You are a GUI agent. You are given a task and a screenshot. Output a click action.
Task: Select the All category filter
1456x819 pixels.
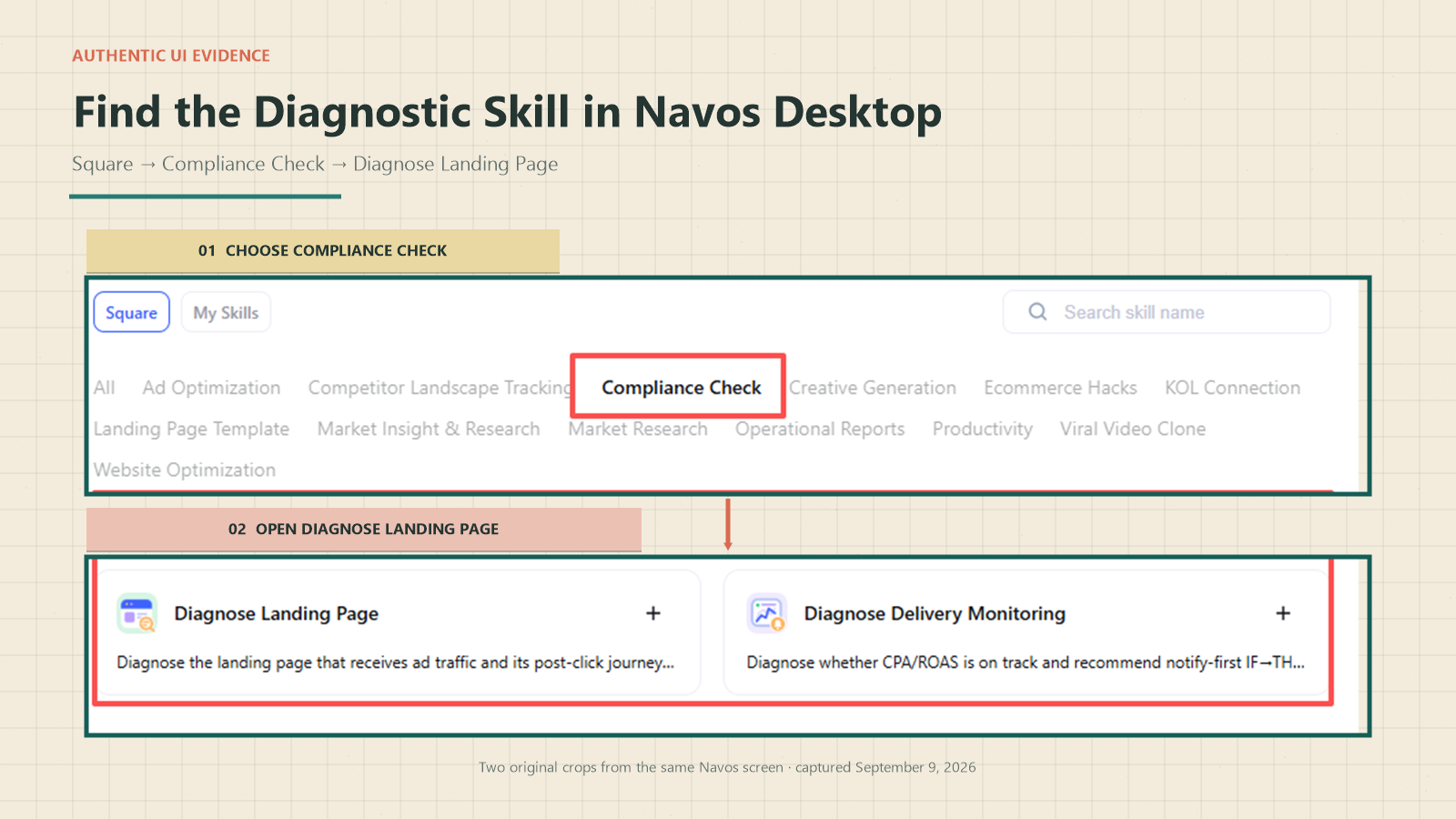(x=105, y=388)
